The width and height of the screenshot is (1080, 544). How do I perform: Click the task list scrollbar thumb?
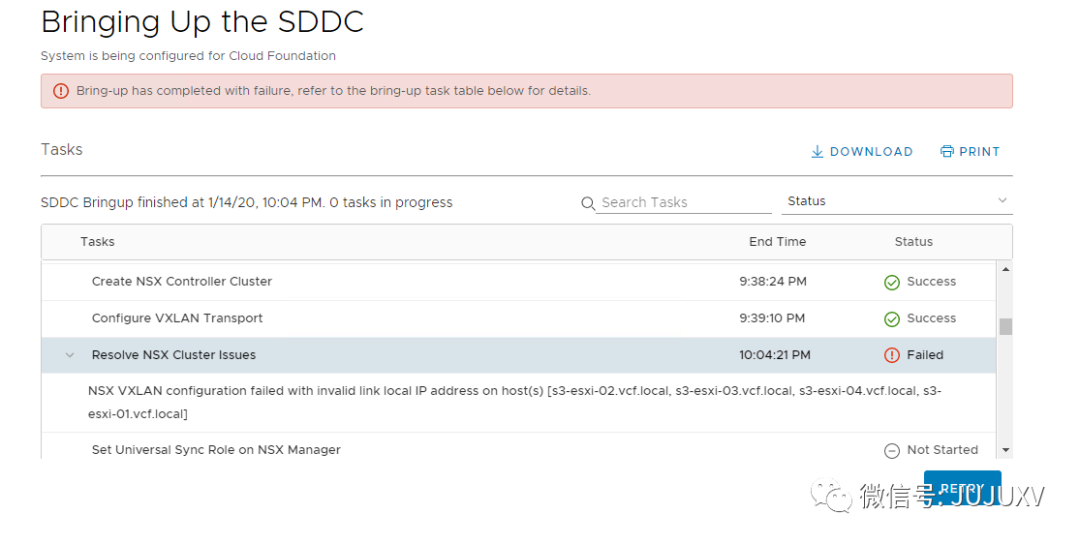1005,326
